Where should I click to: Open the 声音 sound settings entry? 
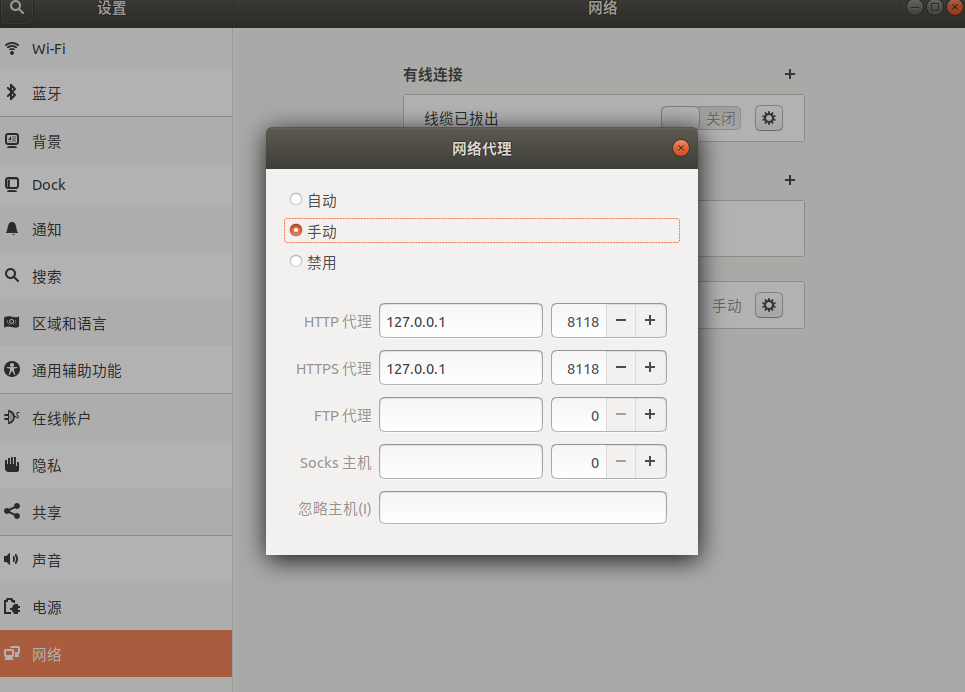(x=116, y=560)
